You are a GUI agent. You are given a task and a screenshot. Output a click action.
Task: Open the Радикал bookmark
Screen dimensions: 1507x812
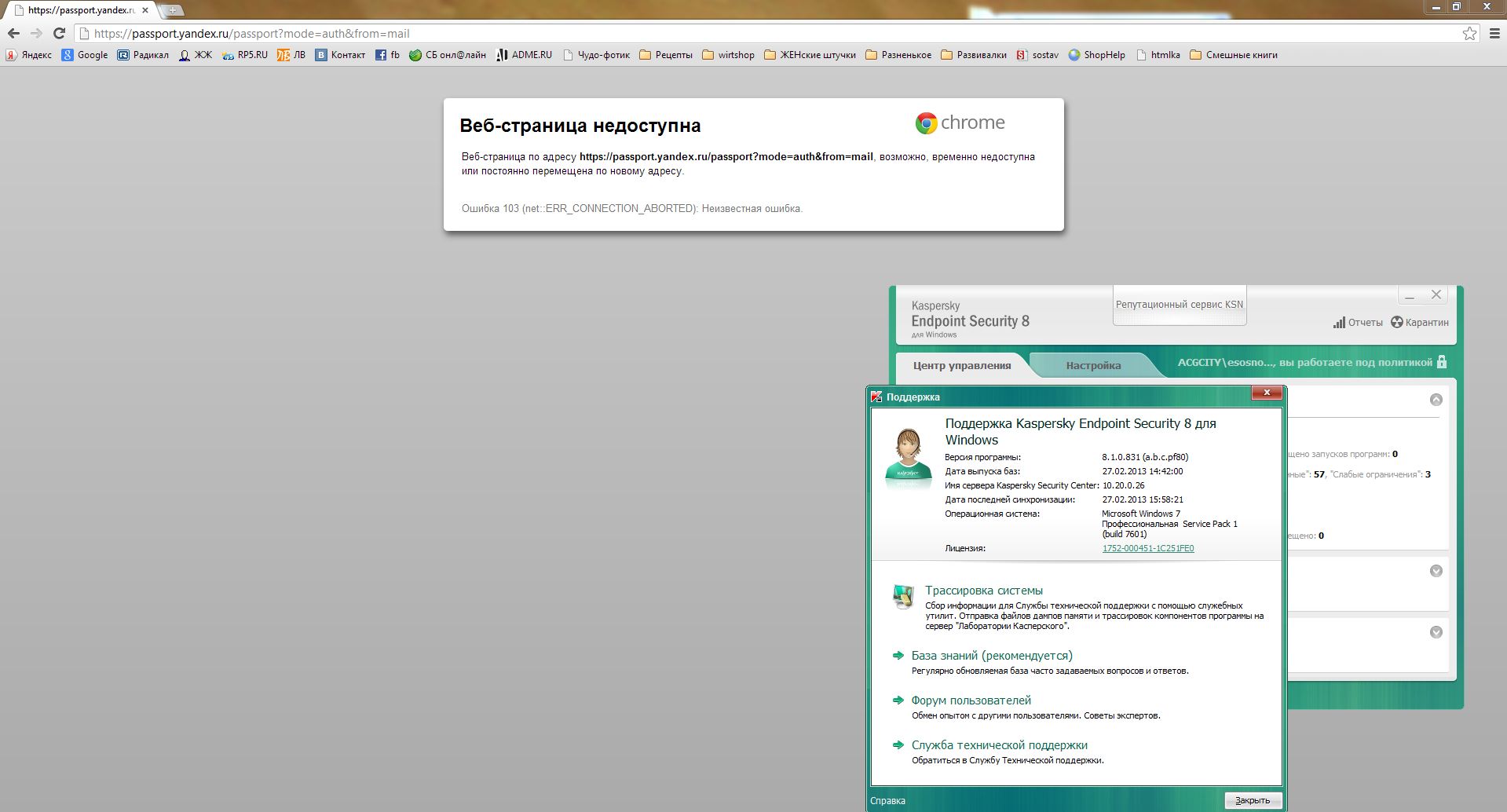pyautogui.click(x=143, y=55)
